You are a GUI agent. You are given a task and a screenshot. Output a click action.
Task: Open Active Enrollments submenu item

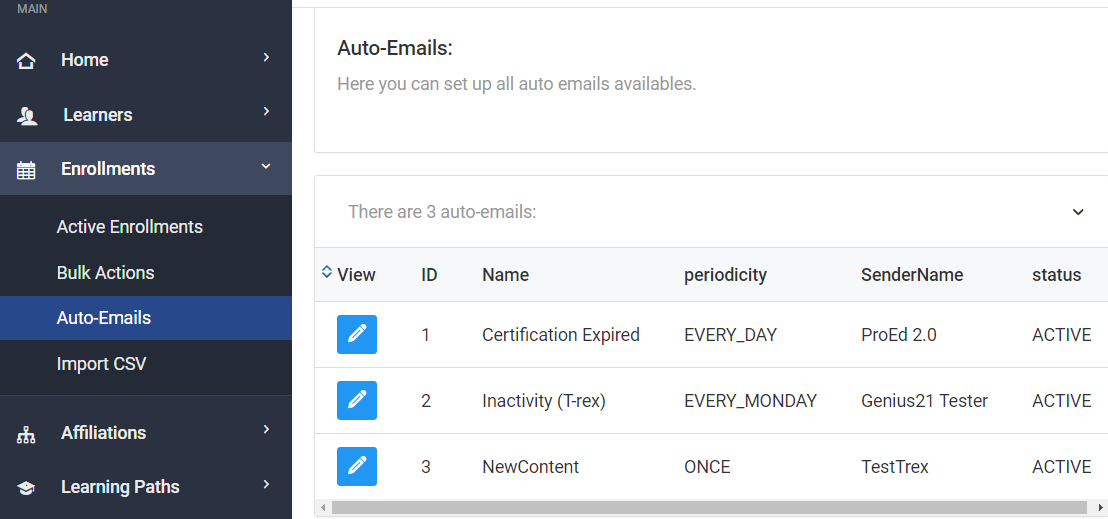(x=129, y=227)
